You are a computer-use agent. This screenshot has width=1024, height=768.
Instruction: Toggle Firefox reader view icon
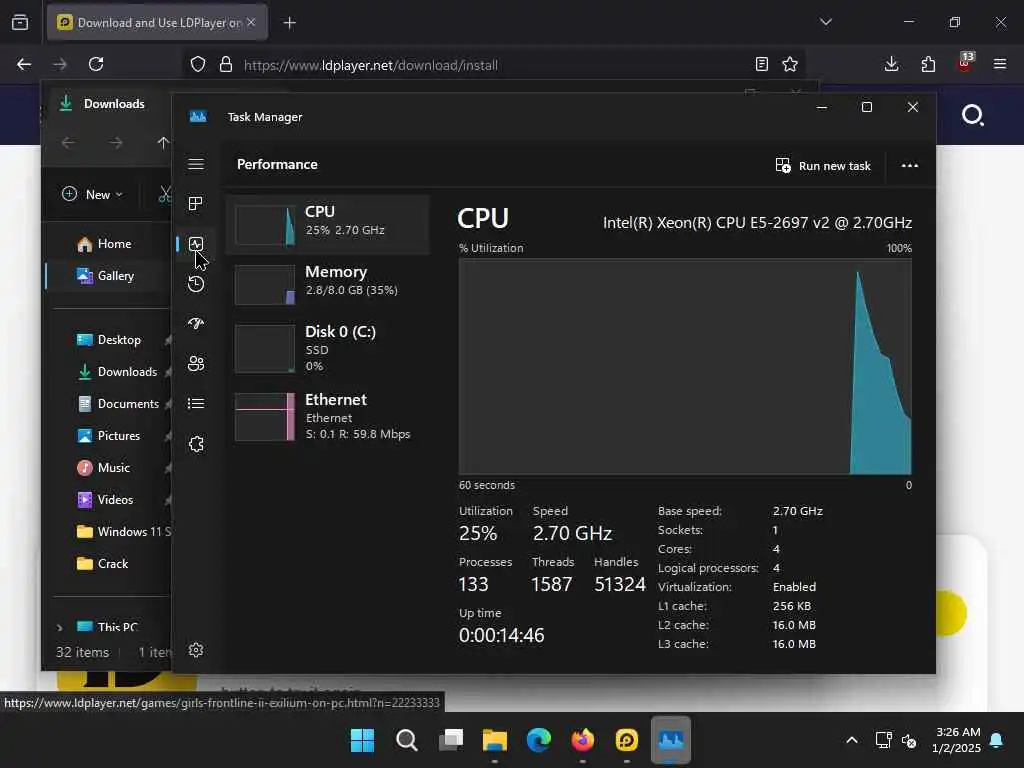point(761,64)
